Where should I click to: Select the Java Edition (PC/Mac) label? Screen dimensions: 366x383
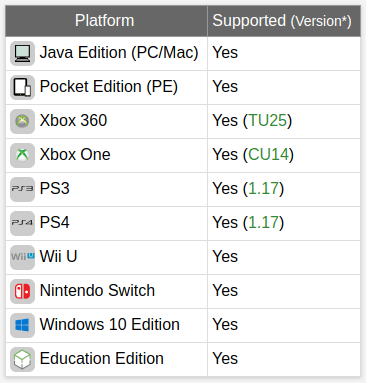(119, 53)
